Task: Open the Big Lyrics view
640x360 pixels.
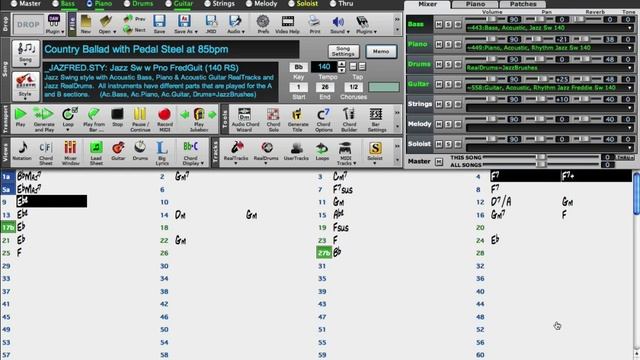Action: pos(162,153)
